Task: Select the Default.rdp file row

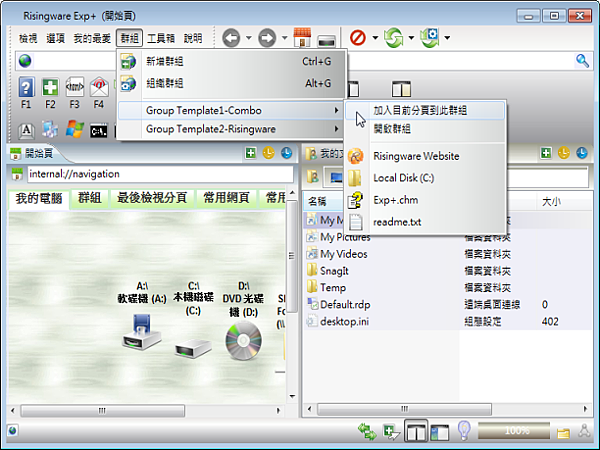Action: (x=447, y=305)
